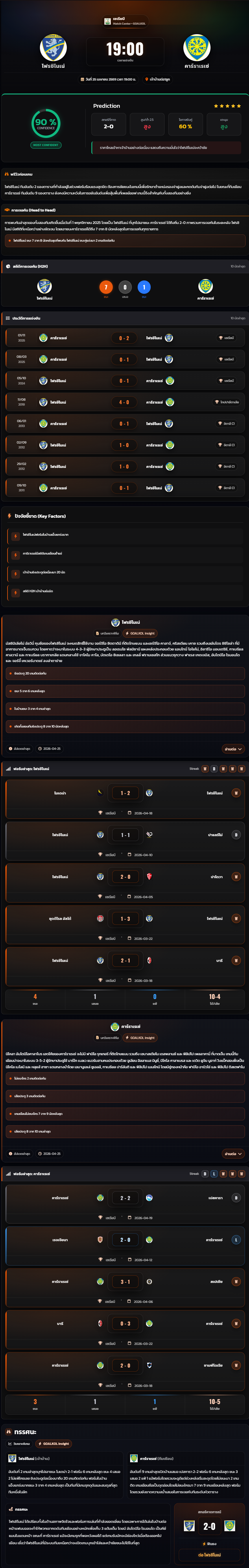
Task: Select the วิเคราะห์เกม tab in the summary section
Action: pos(19,1443)
